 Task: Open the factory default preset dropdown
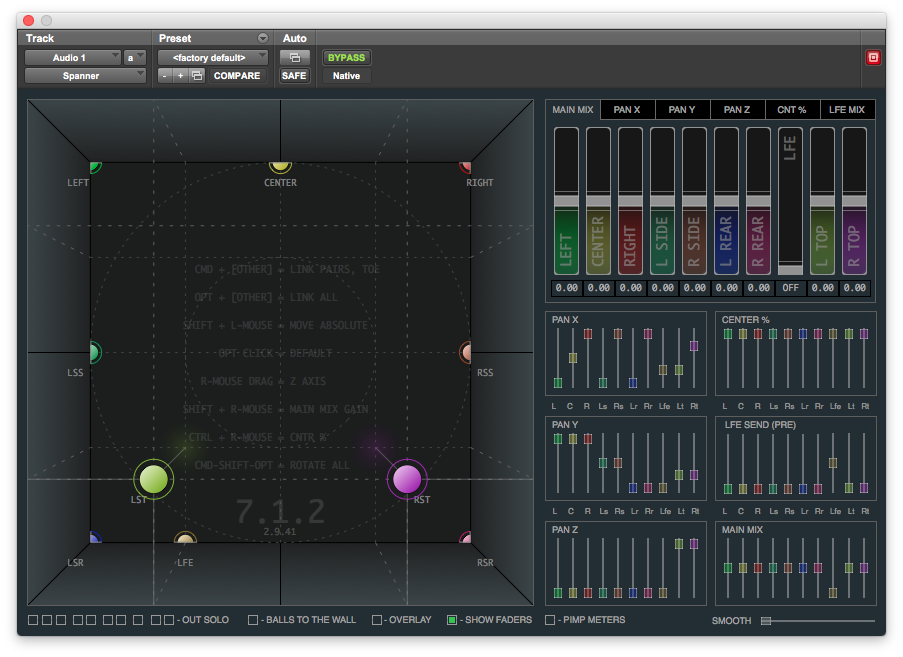click(x=212, y=58)
